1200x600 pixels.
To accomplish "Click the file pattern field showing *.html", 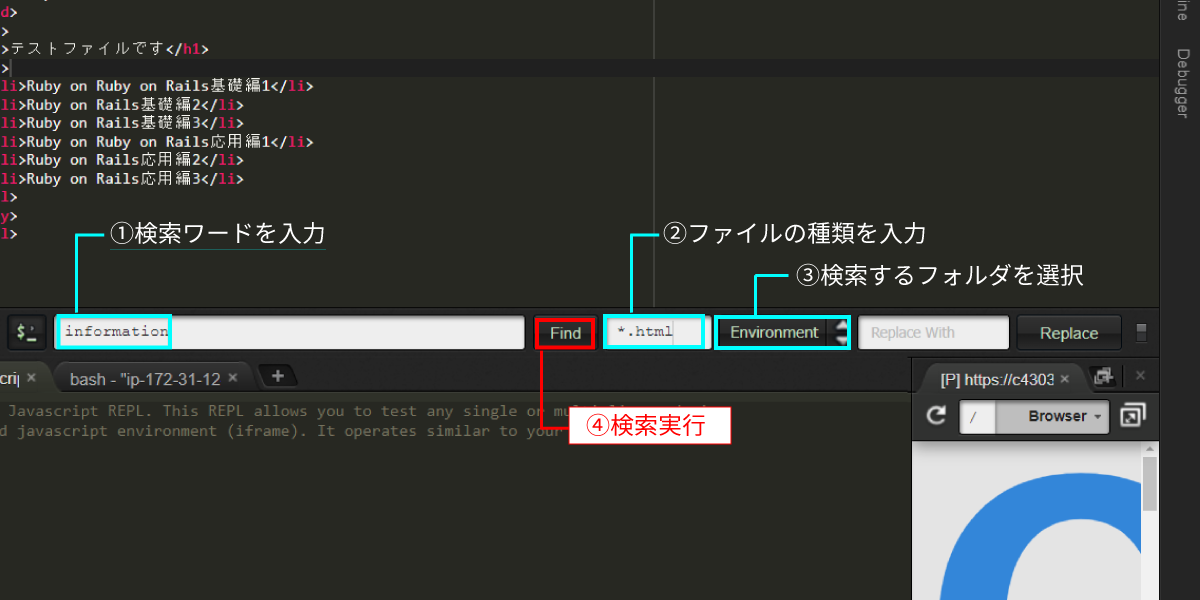I will coord(656,332).
